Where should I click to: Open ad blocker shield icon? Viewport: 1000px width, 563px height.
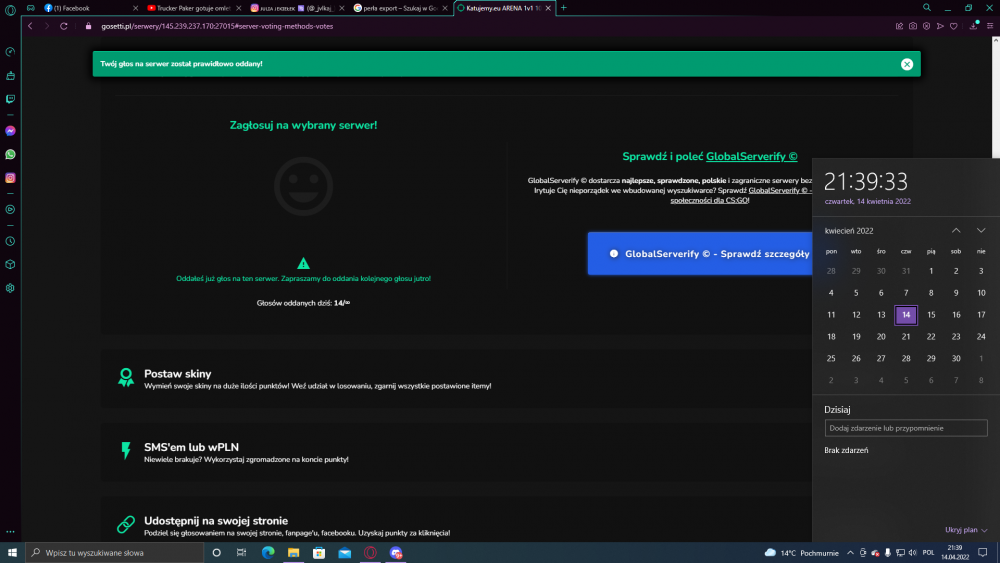[x=926, y=26]
